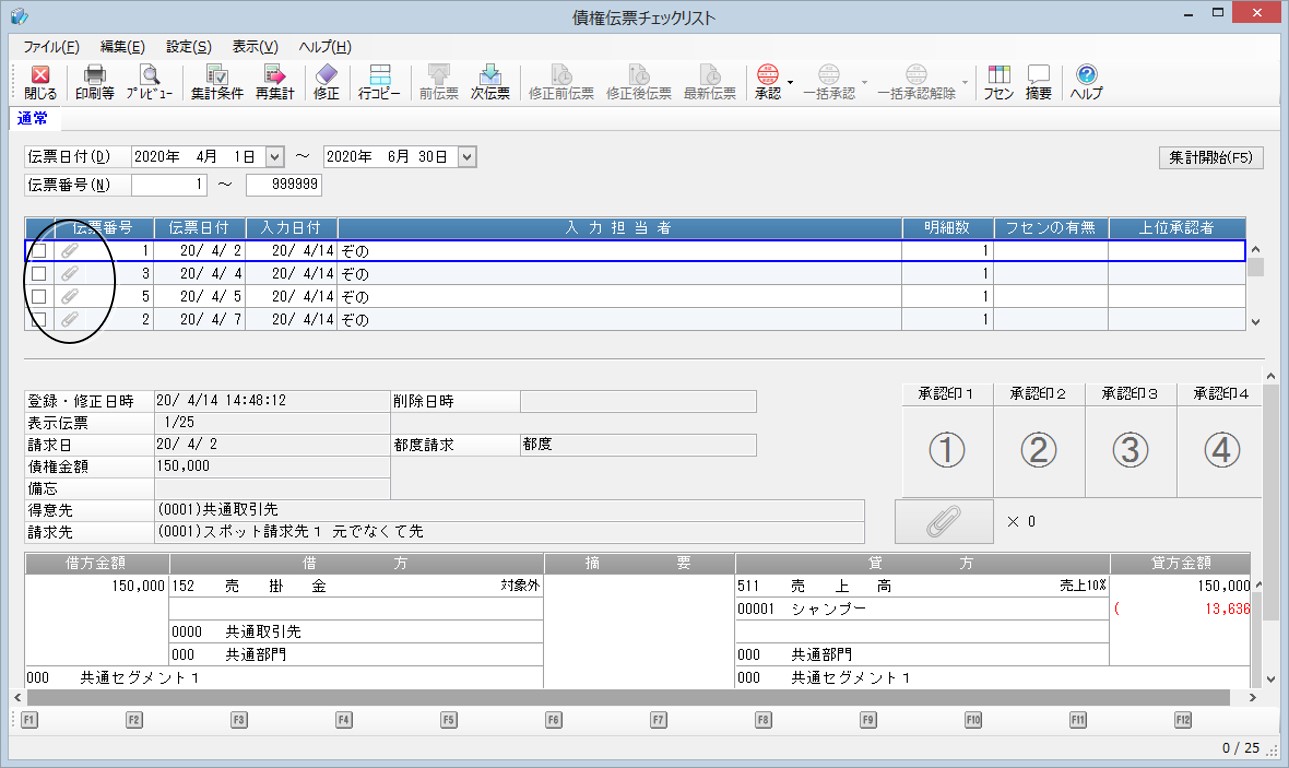Open 印刷等 print options

click(95, 83)
